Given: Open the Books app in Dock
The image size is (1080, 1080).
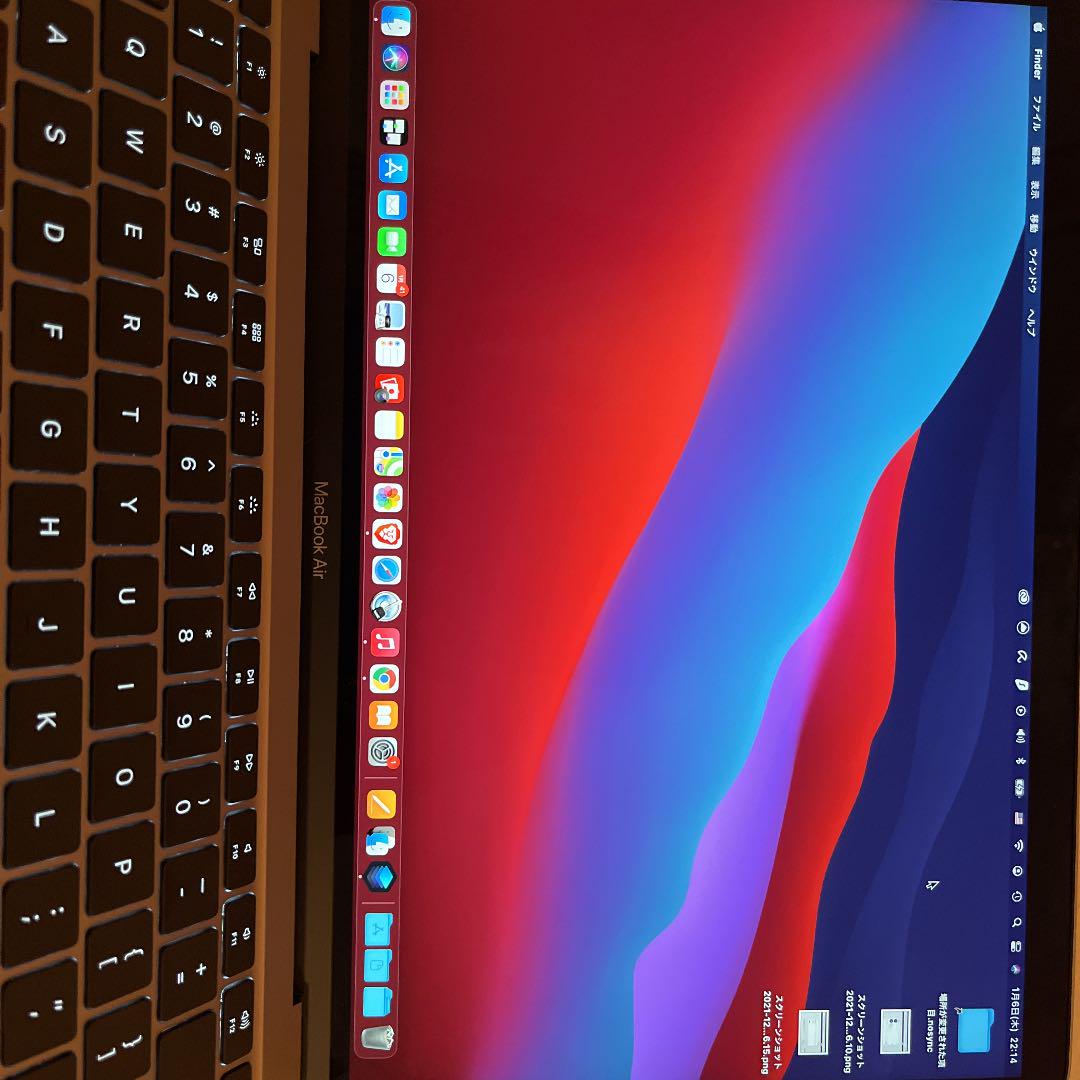Looking at the screenshot, I should (x=384, y=716).
